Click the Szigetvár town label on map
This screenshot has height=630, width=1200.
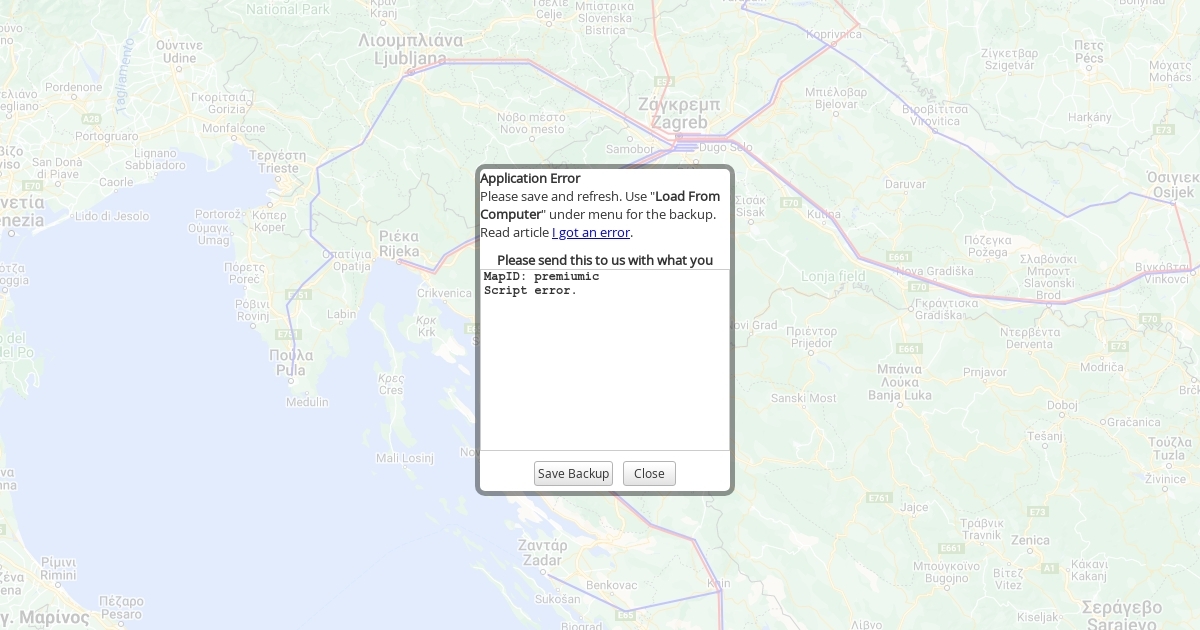click(1009, 58)
